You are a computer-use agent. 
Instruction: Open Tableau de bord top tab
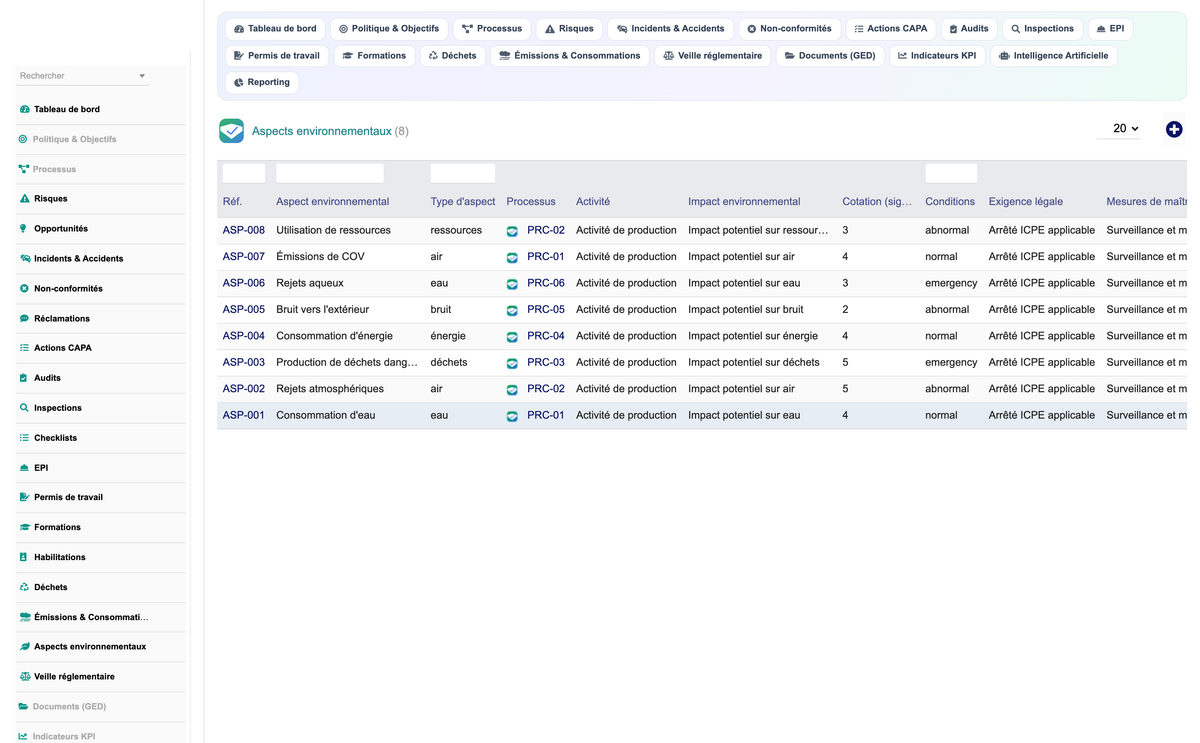pos(275,29)
